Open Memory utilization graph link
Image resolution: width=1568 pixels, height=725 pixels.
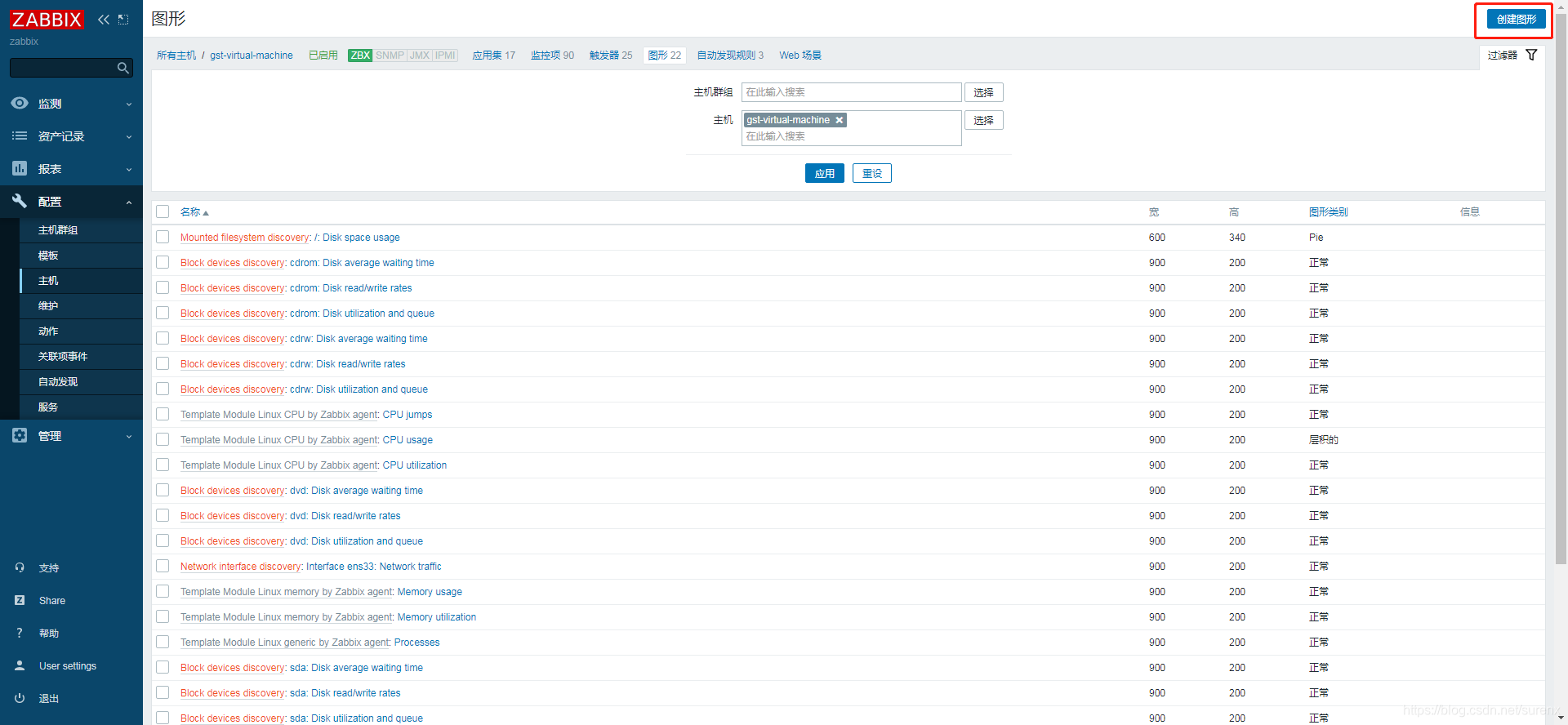coord(437,617)
